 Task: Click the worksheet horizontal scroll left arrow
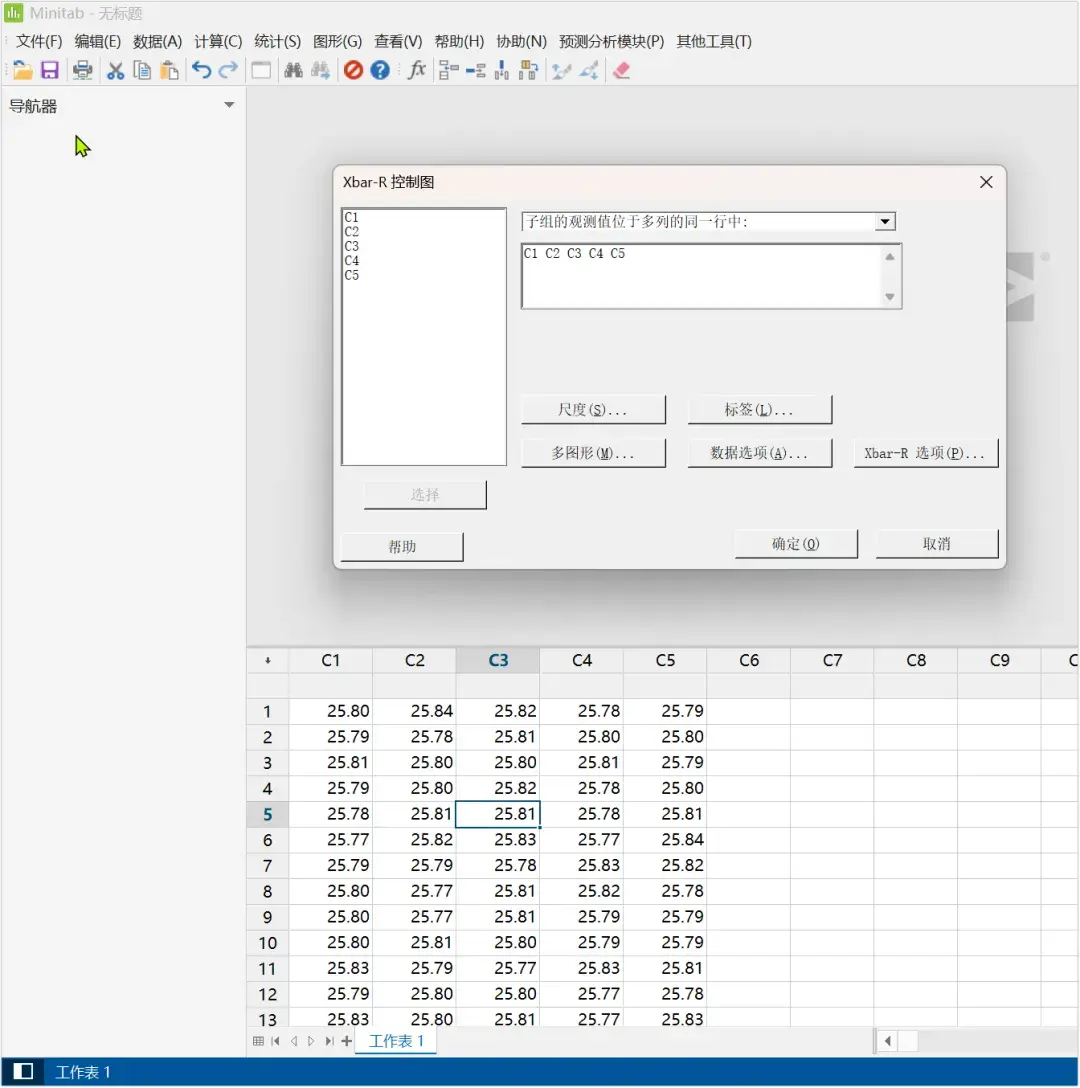[888, 1041]
